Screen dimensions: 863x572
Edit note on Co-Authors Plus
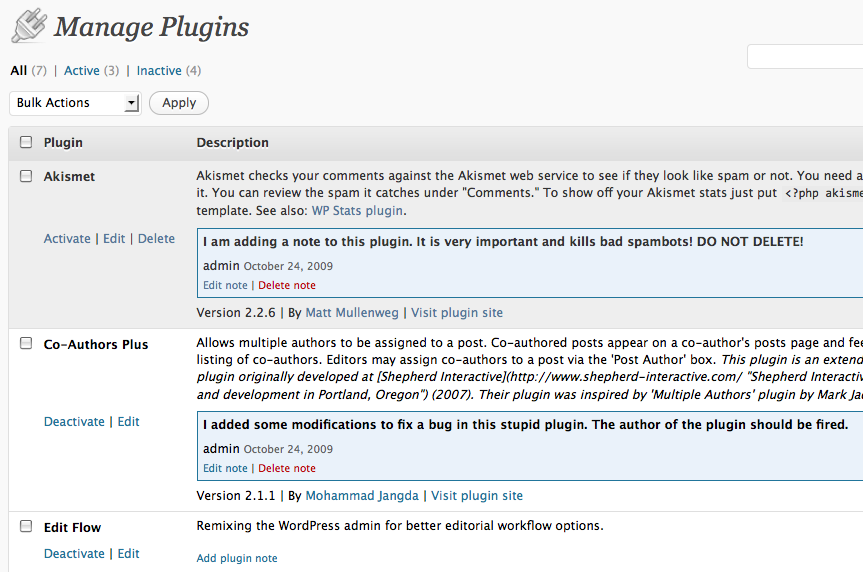tap(225, 468)
